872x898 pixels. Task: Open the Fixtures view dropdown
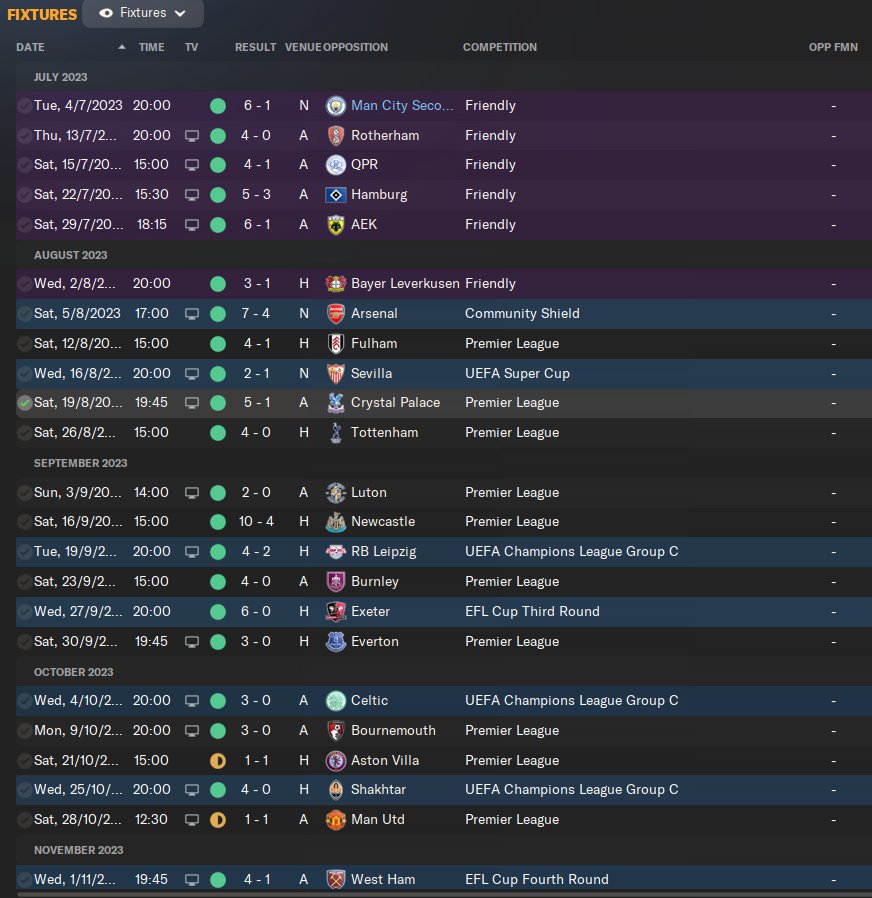[x=143, y=13]
